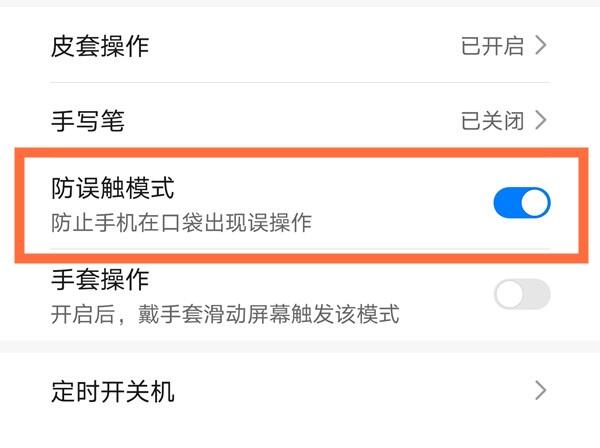This screenshot has width=600, height=448.
Task: Disable the 防误触模式 switch
Action: (x=522, y=203)
